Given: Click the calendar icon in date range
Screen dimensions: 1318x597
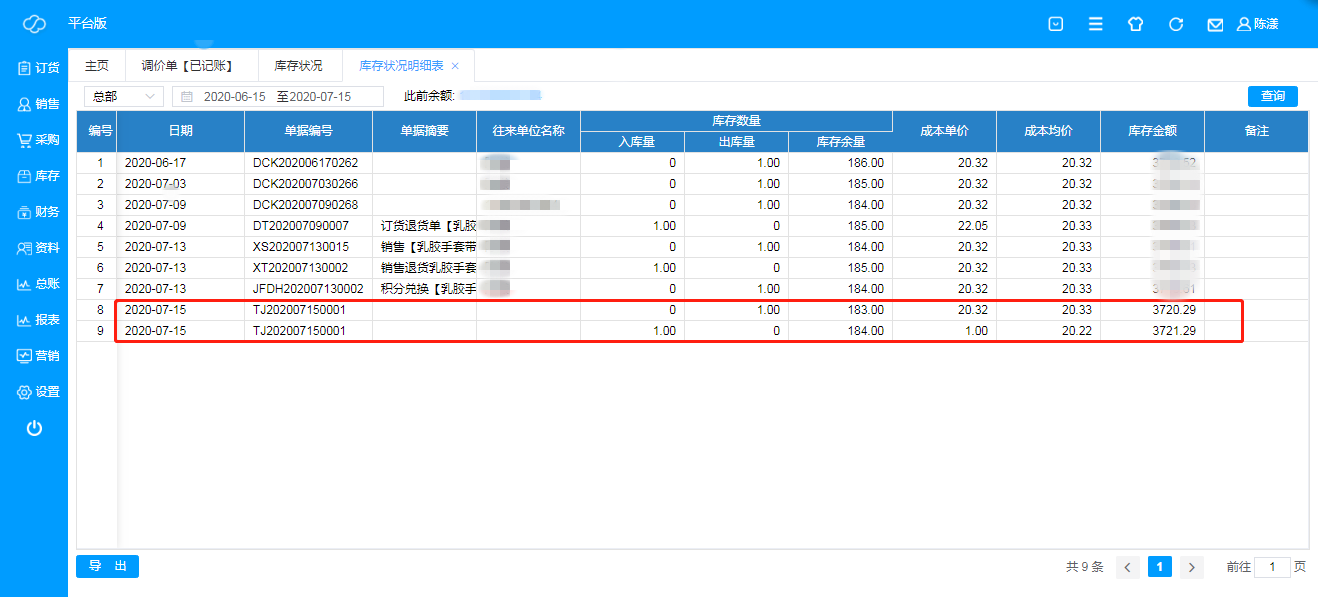Looking at the screenshot, I should click(x=186, y=96).
